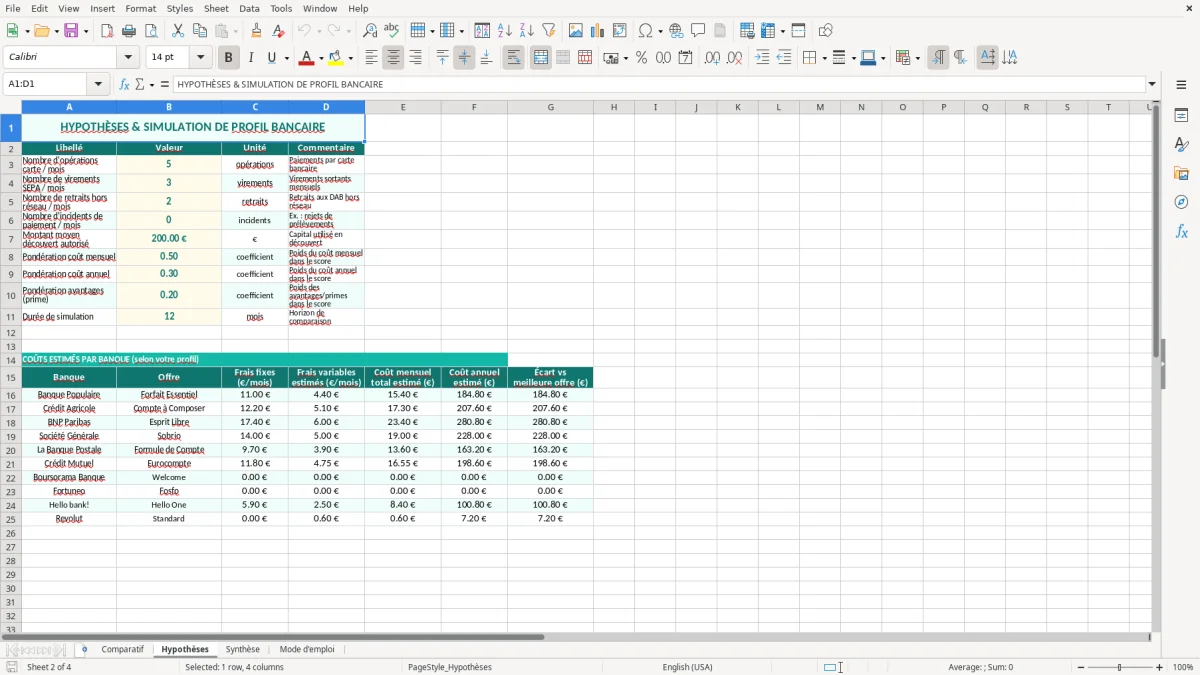1200x675 pixels.
Task: Click the column G header
Action: coord(550,107)
